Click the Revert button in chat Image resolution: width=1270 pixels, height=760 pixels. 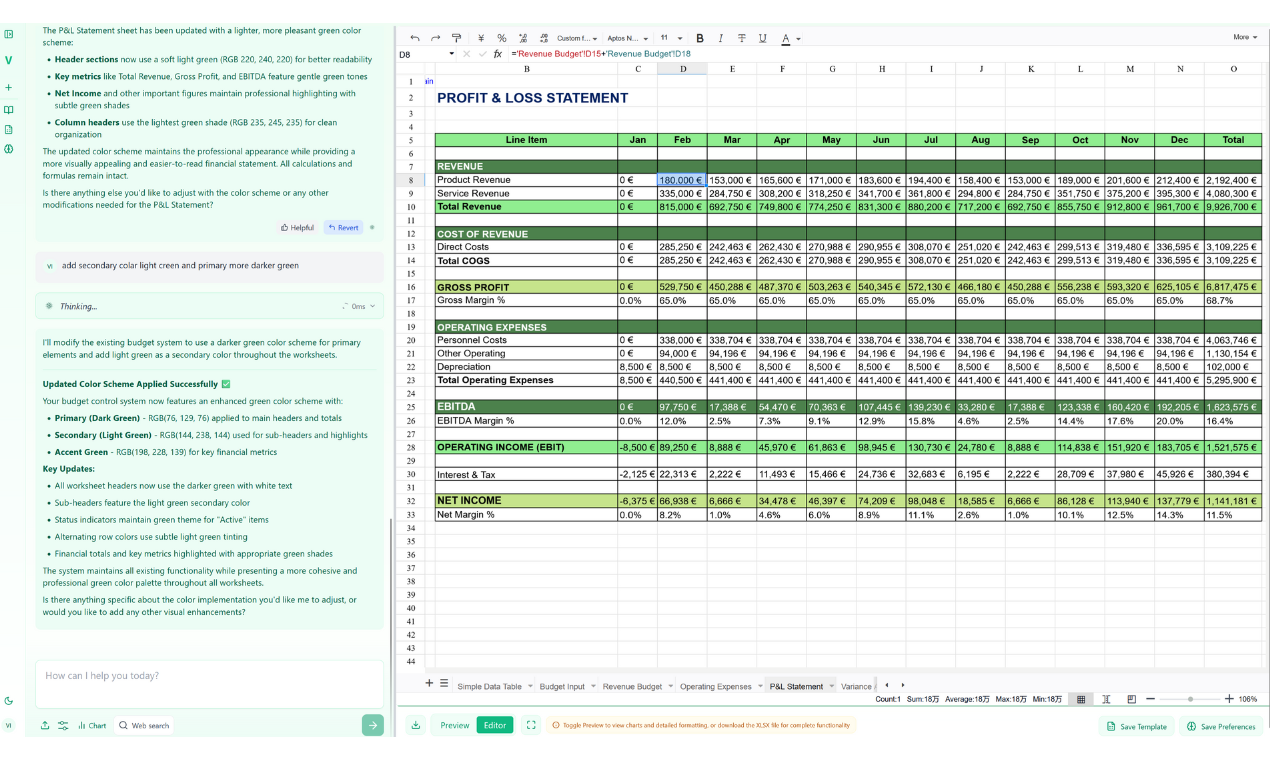pyautogui.click(x=343, y=227)
